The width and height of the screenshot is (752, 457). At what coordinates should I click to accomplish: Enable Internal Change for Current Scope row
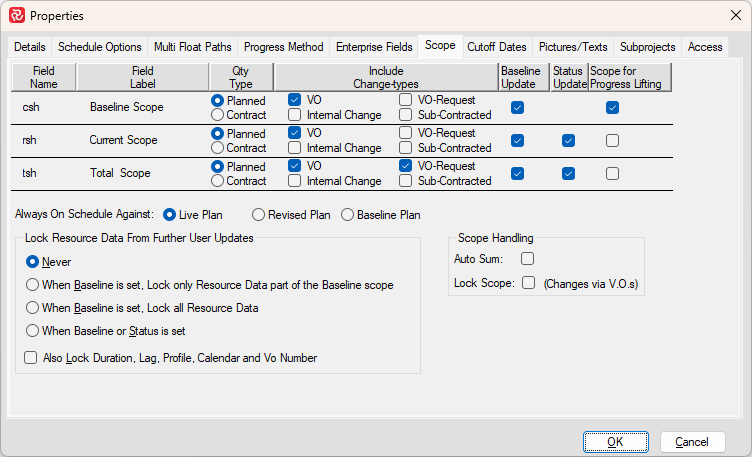click(295, 148)
